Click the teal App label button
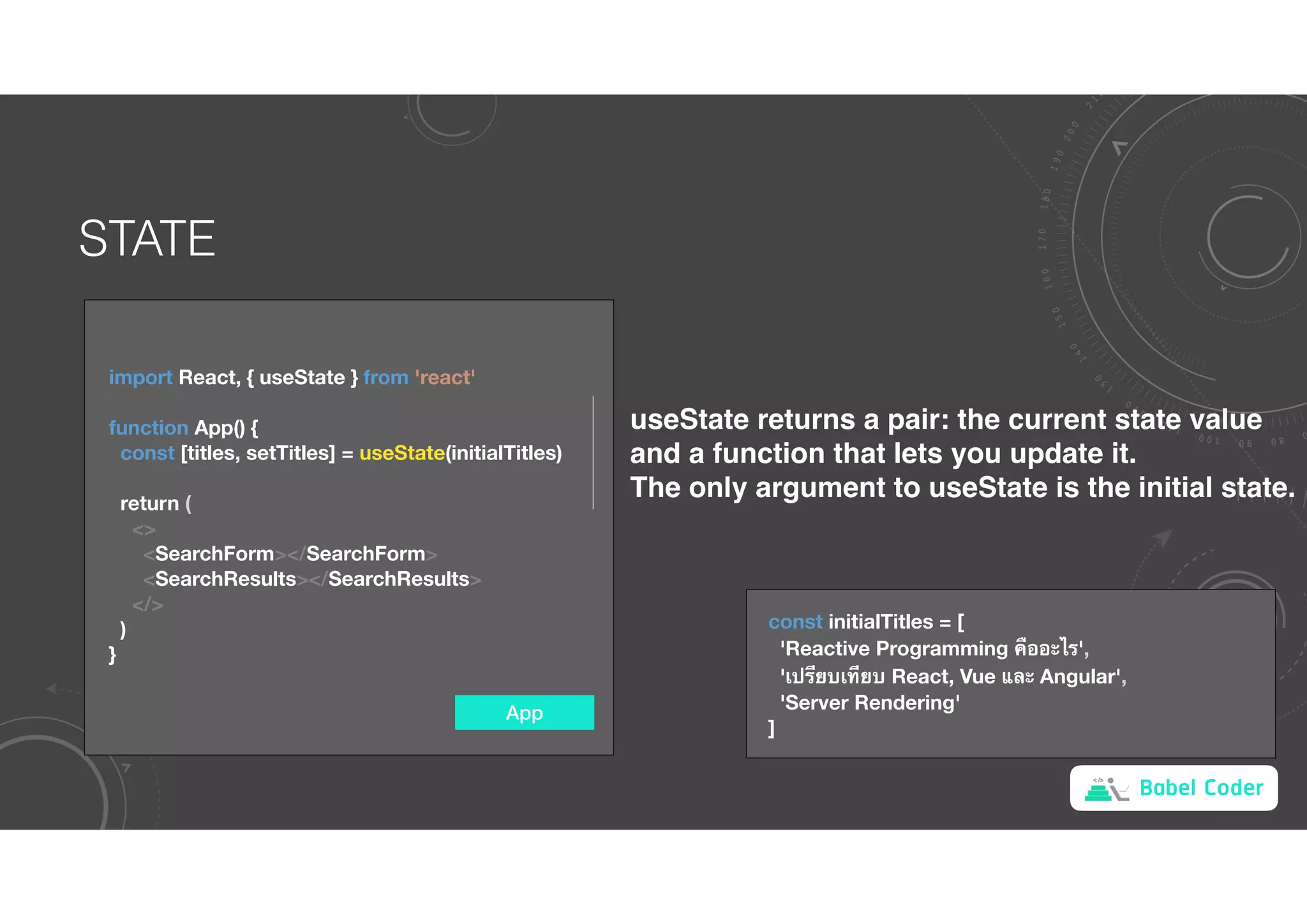The width and height of the screenshot is (1307, 924). (x=524, y=712)
